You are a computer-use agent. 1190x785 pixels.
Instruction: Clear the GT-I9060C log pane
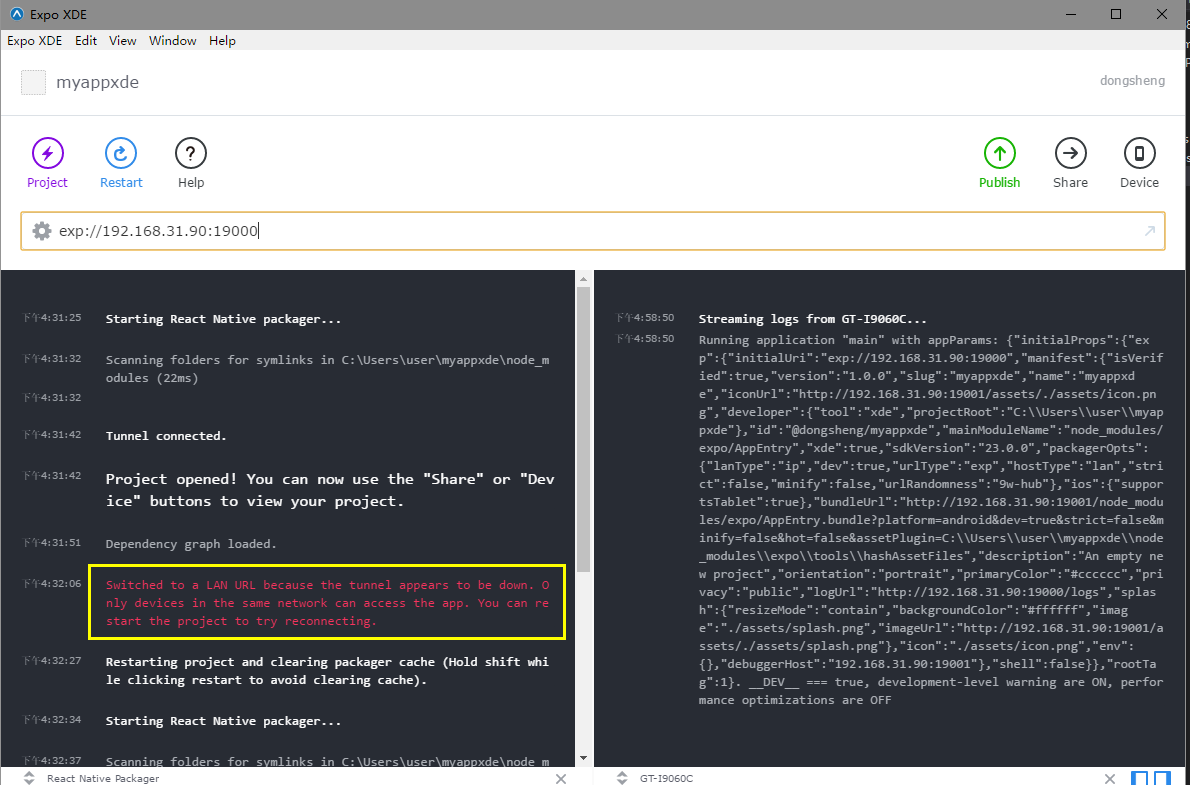(x=1110, y=778)
